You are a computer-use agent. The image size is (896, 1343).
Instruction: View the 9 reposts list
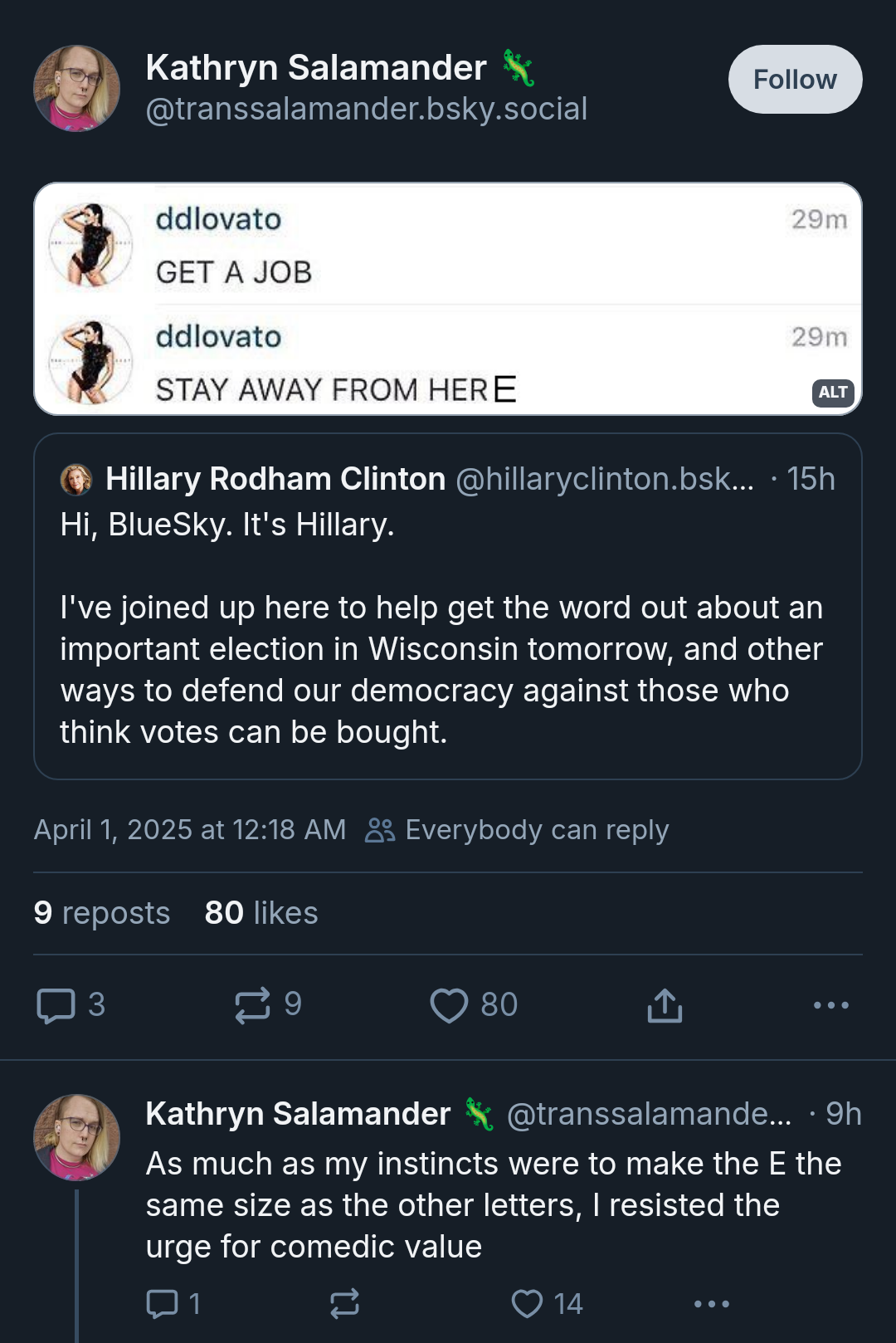(102, 913)
